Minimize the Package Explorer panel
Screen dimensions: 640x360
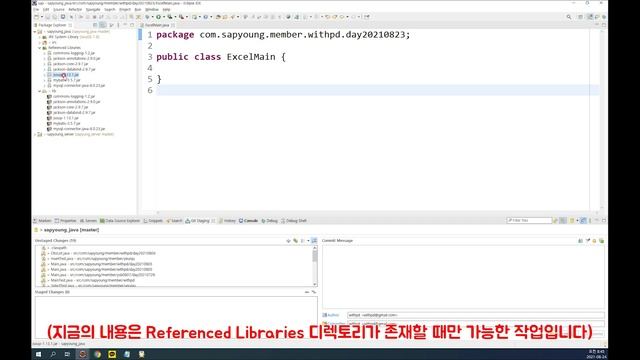point(125,25)
